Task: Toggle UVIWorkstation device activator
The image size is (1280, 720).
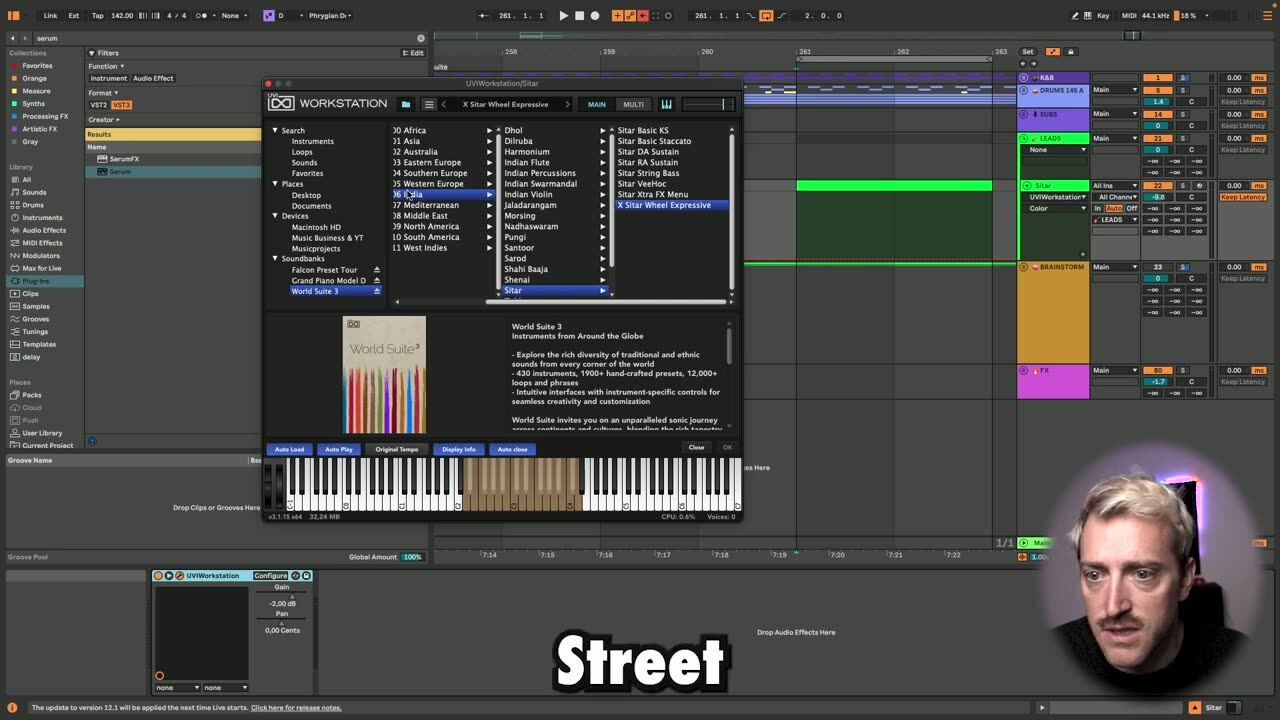Action: 158,576
